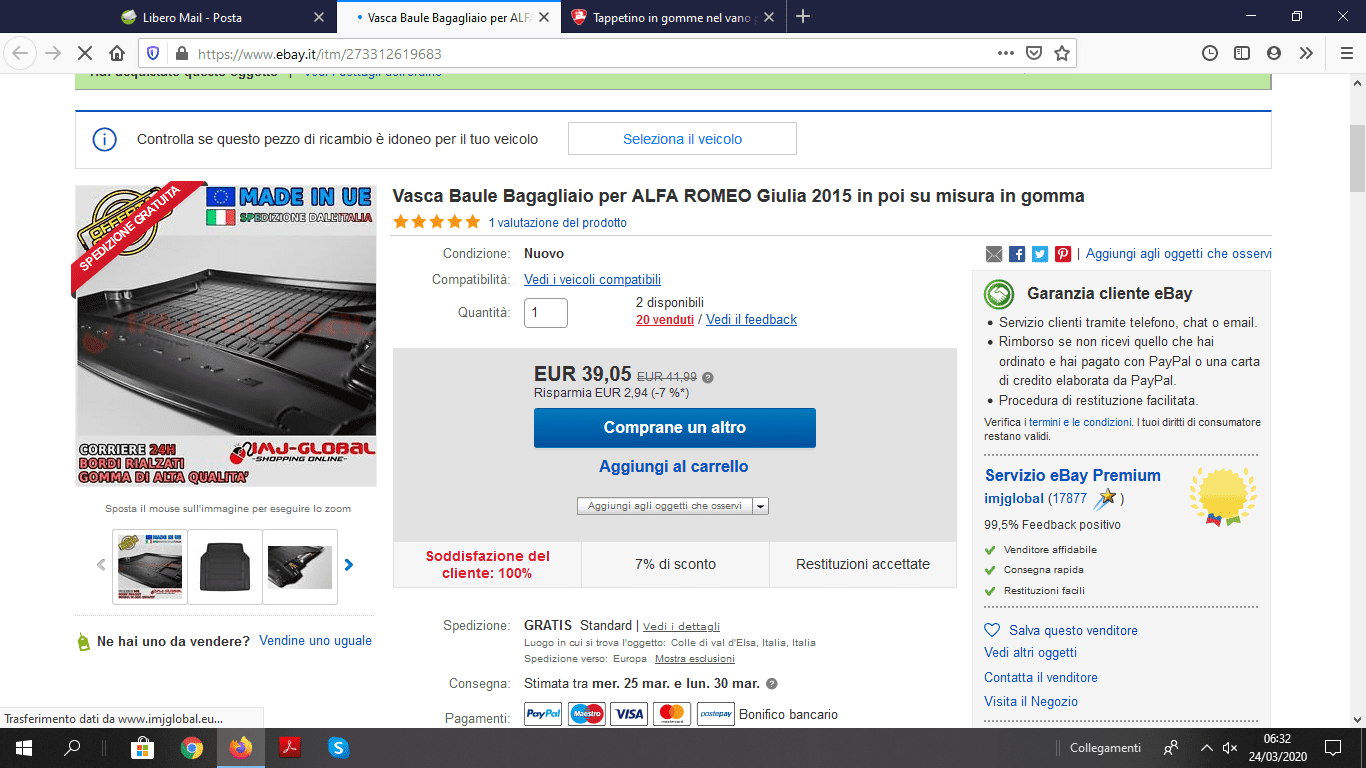Viewport: 1366px width, 768px height.
Task: Save page to Pocket icon
Action: pyautogui.click(x=1034, y=53)
